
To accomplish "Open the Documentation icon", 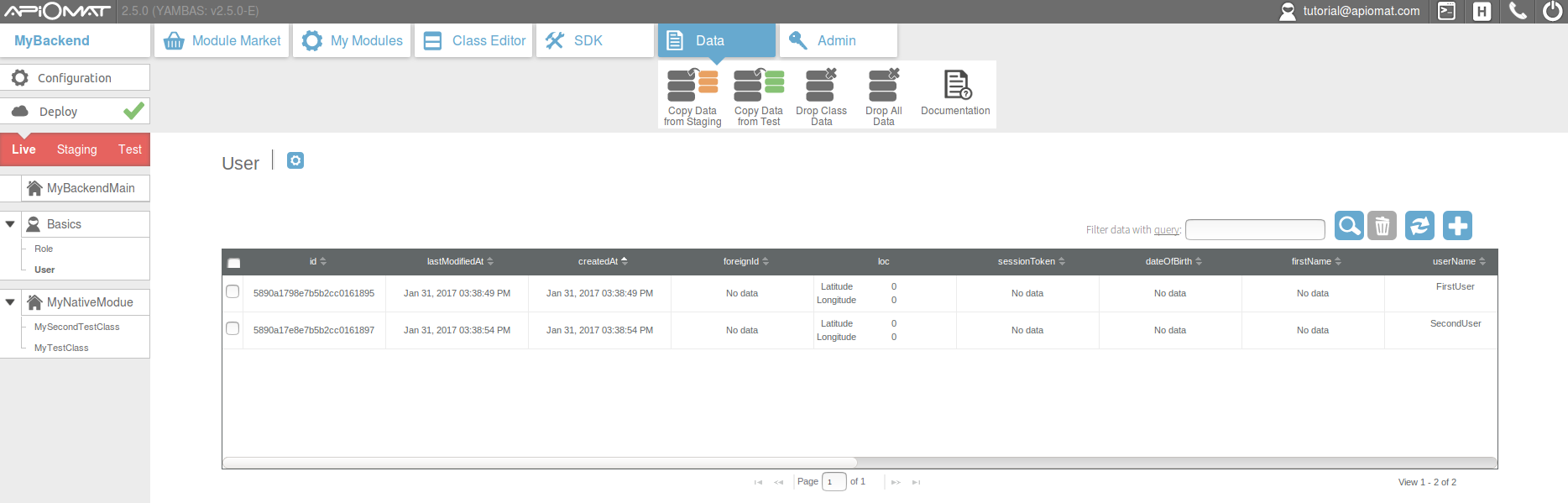I will point(957,85).
